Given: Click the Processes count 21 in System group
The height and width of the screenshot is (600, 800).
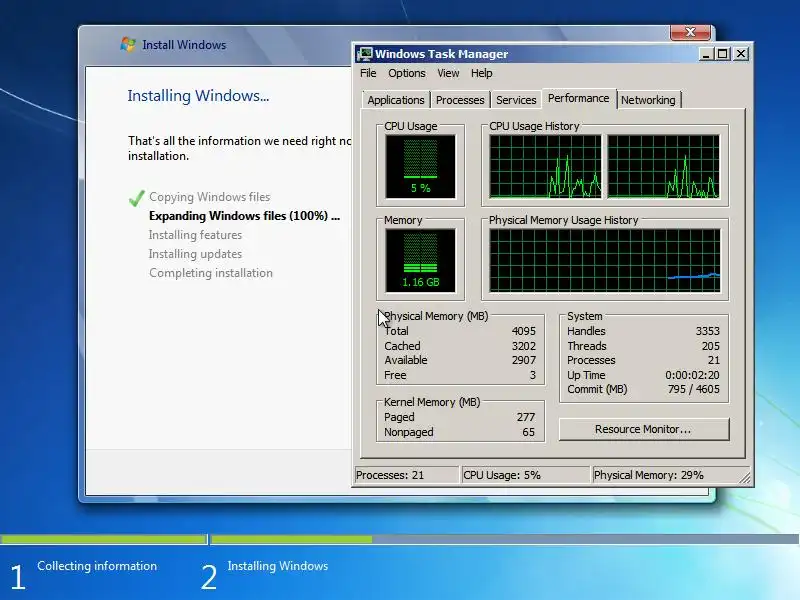Looking at the screenshot, I should (714, 360).
